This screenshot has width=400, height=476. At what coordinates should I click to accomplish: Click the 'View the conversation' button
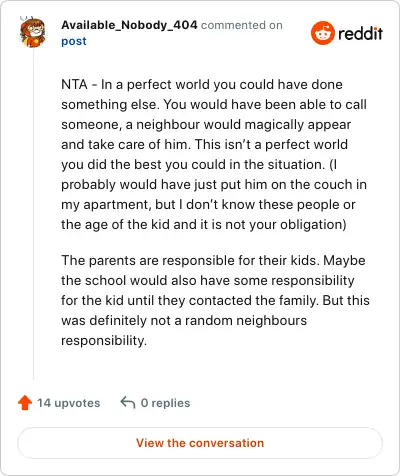point(200,443)
